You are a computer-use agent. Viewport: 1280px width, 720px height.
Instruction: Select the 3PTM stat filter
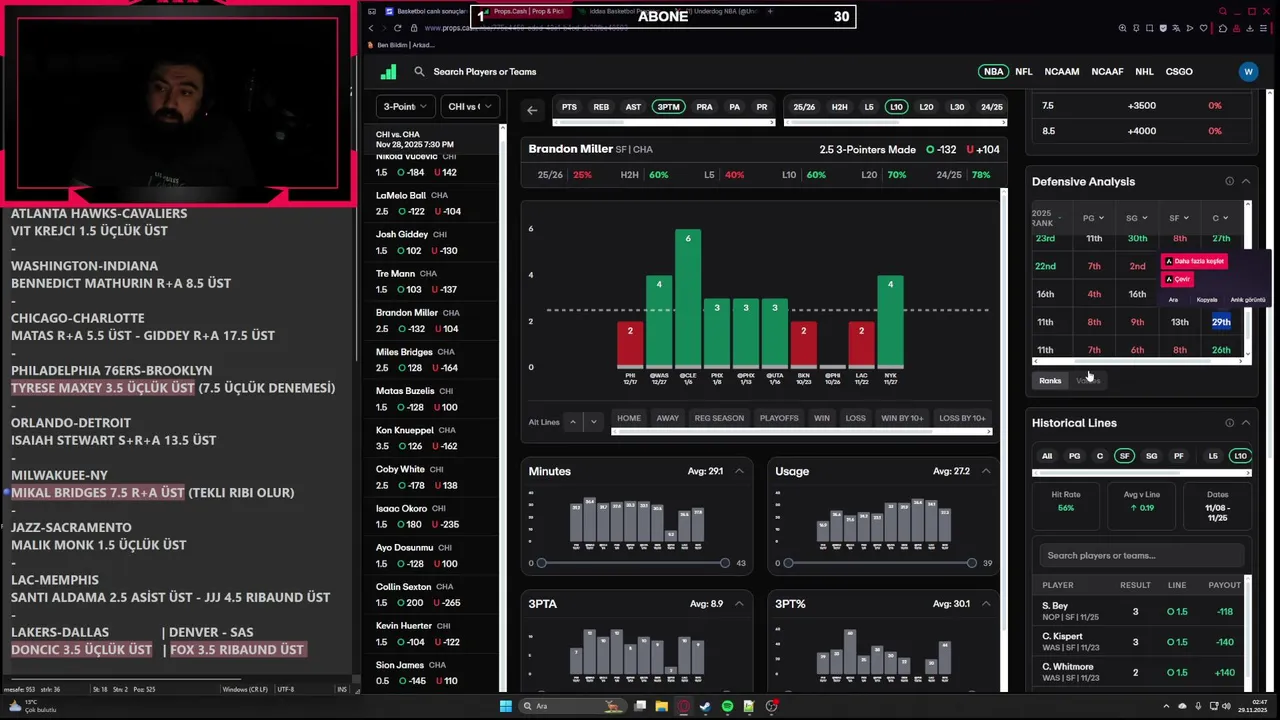tap(668, 107)
